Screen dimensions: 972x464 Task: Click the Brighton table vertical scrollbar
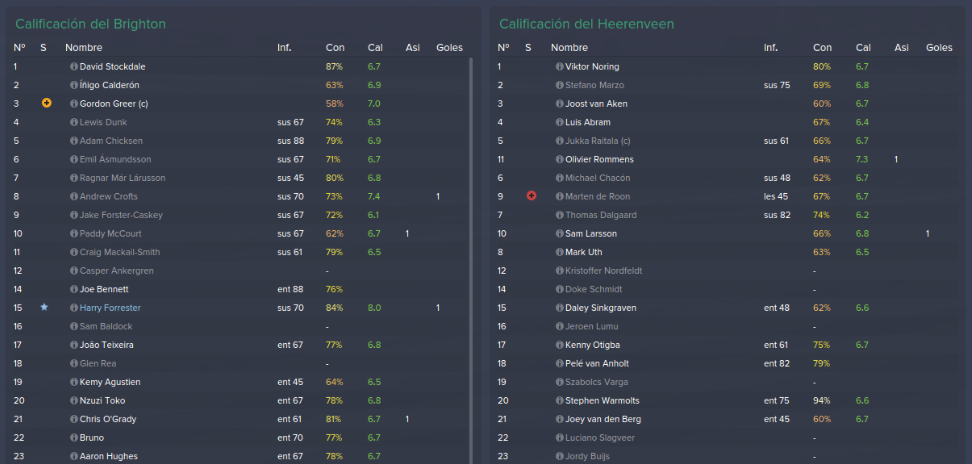pos(472,260)
